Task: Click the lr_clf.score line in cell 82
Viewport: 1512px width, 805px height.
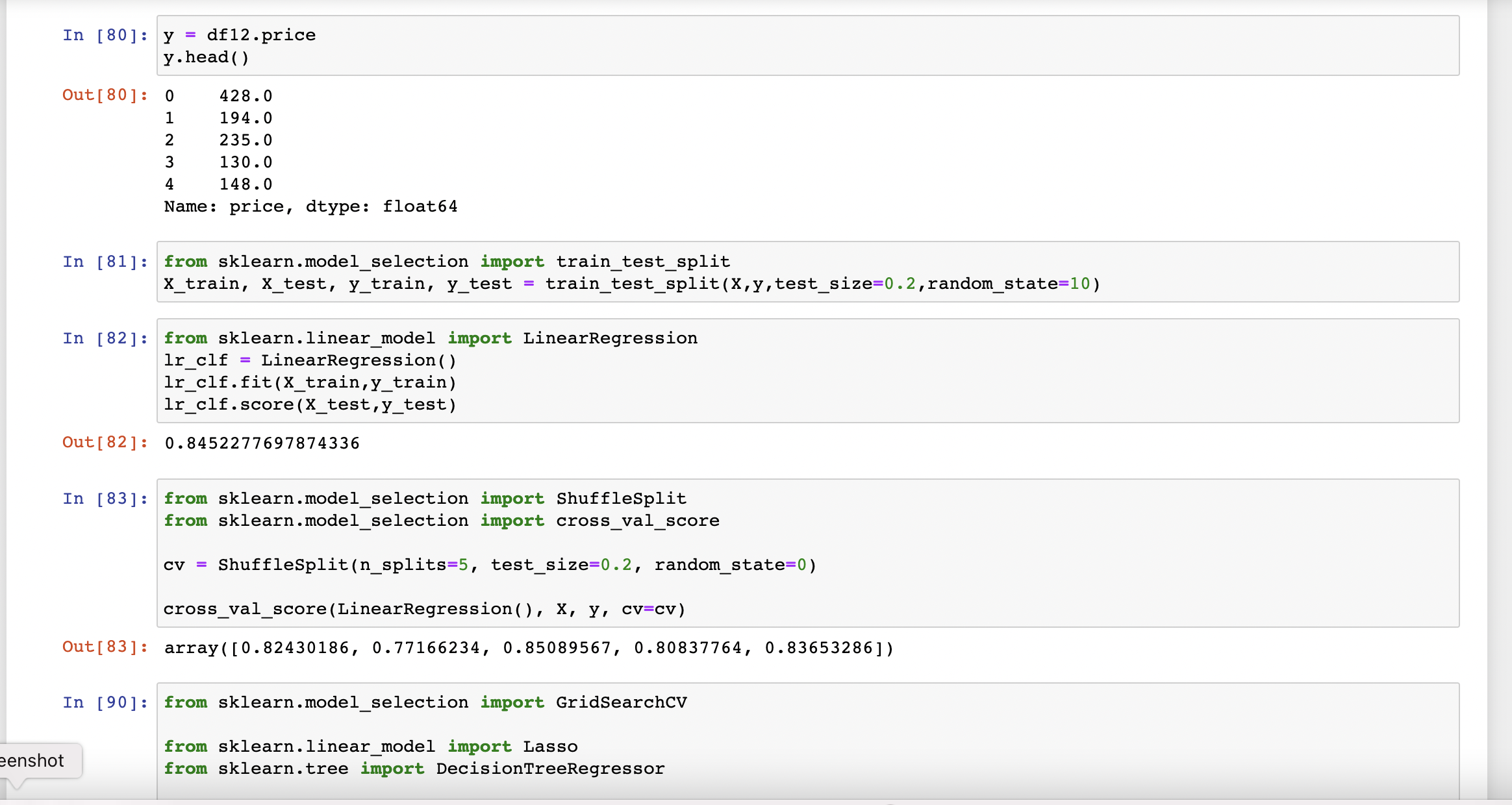Action: pos(310,404)
